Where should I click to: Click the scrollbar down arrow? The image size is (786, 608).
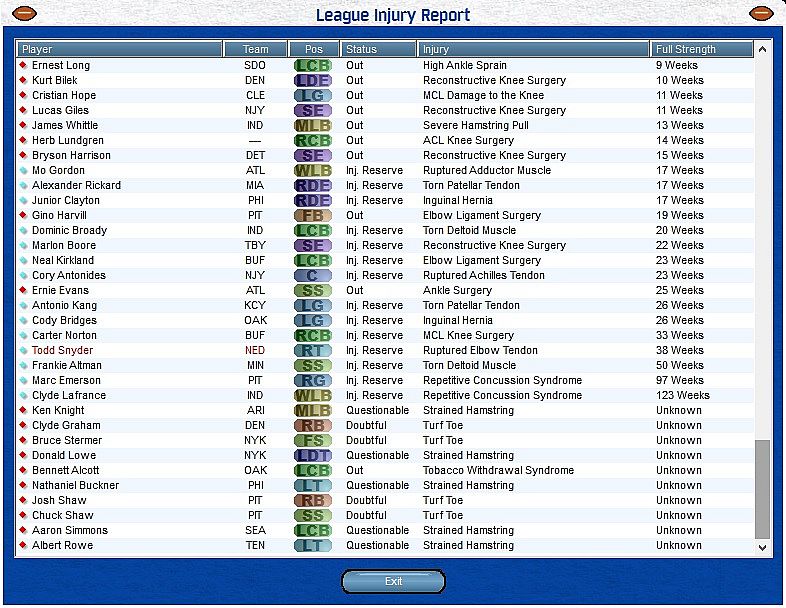click(x=762, y=547)
